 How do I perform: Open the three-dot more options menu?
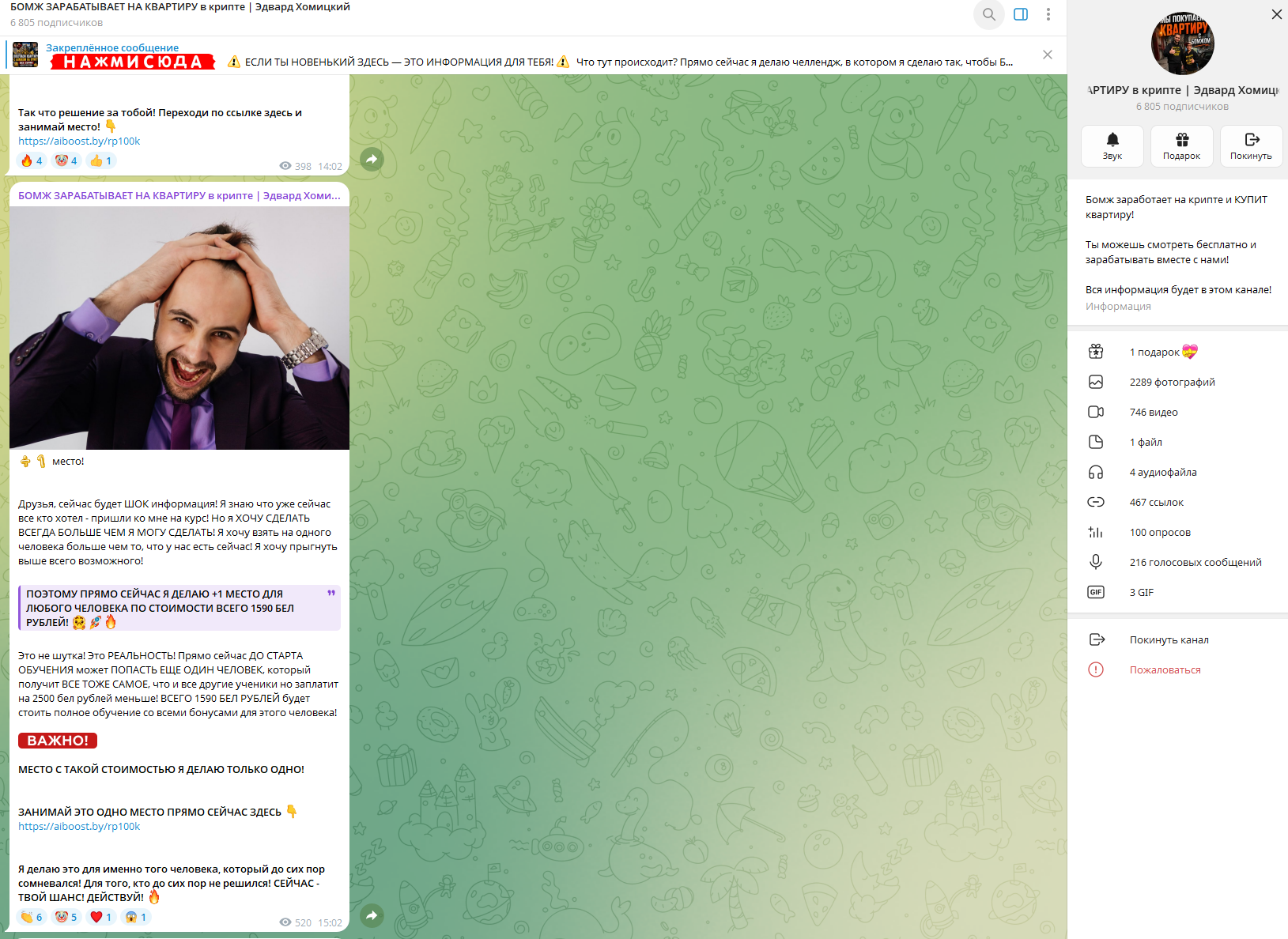[1048, 14]
